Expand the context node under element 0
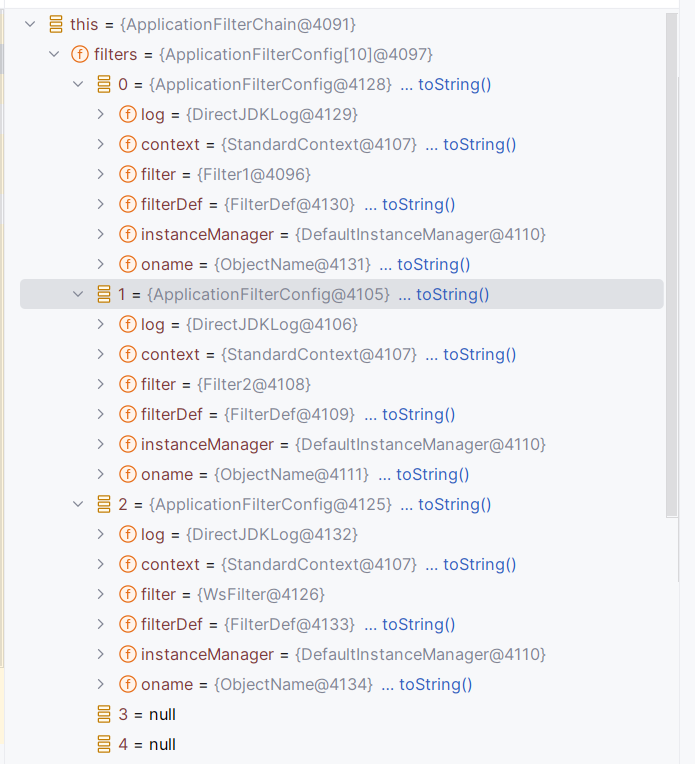 (x=101, y=144)
